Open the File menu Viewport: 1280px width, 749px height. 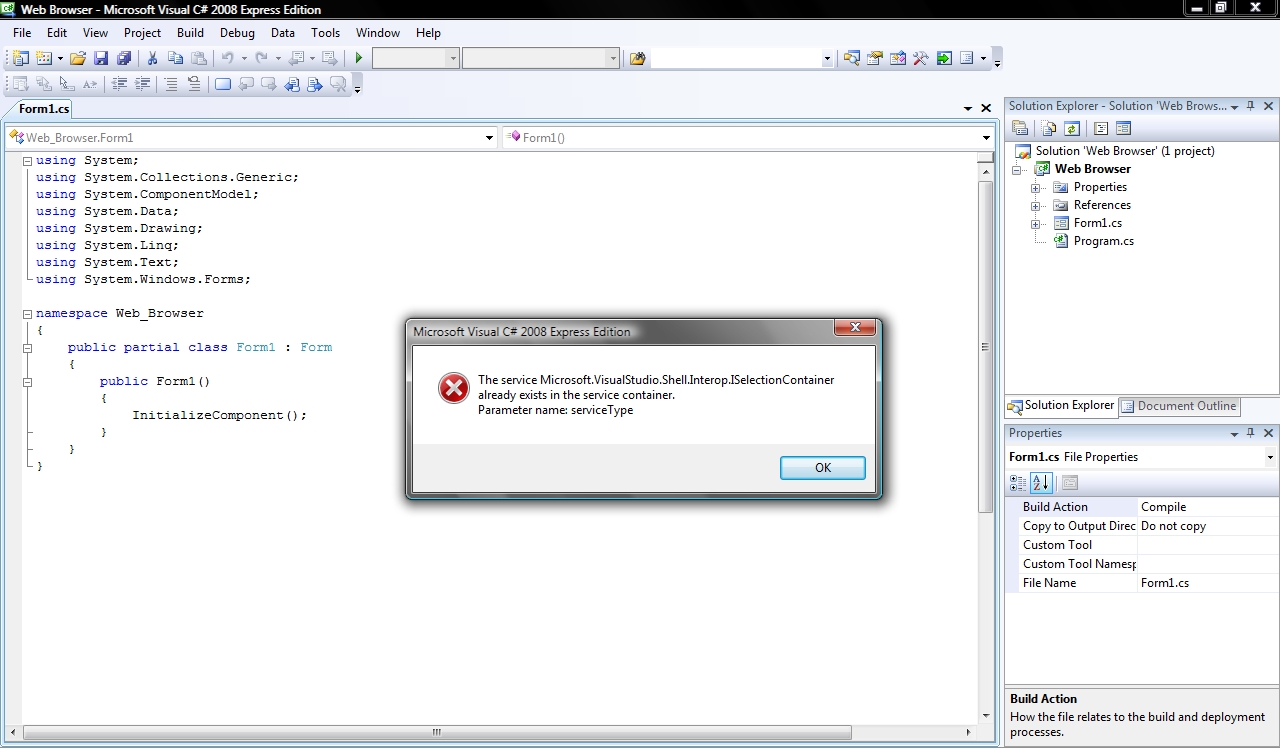pyautogui.click(x=22, y=33)
